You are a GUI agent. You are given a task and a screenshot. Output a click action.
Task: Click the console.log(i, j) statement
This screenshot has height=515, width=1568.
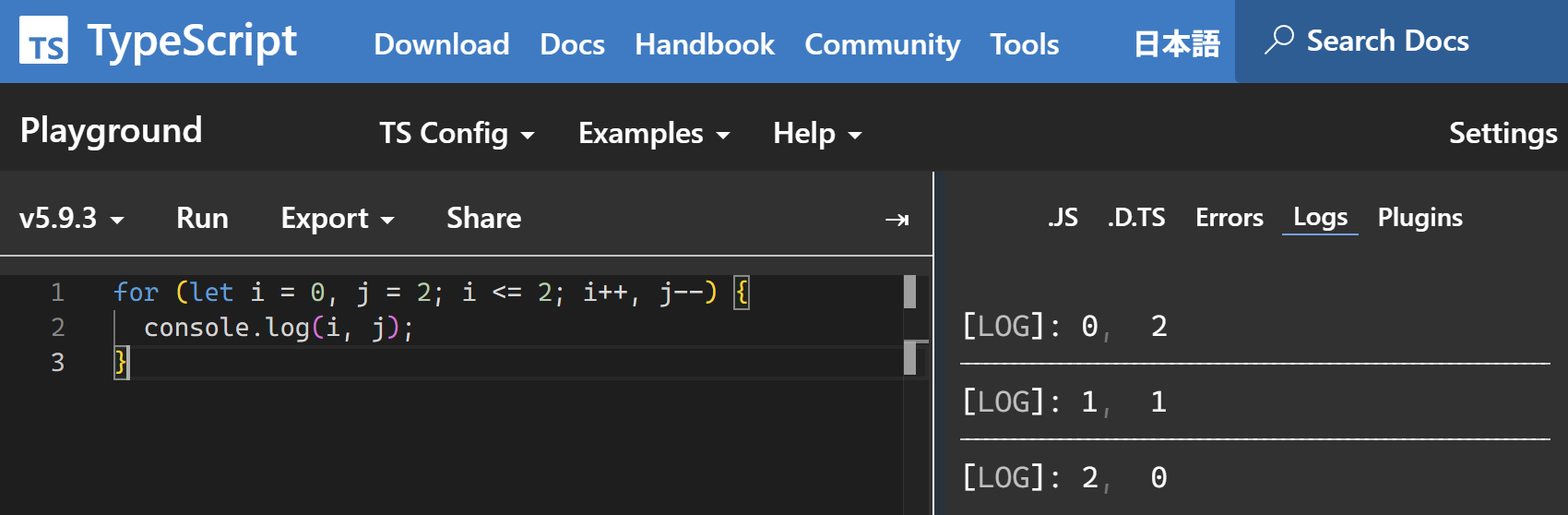279,328
